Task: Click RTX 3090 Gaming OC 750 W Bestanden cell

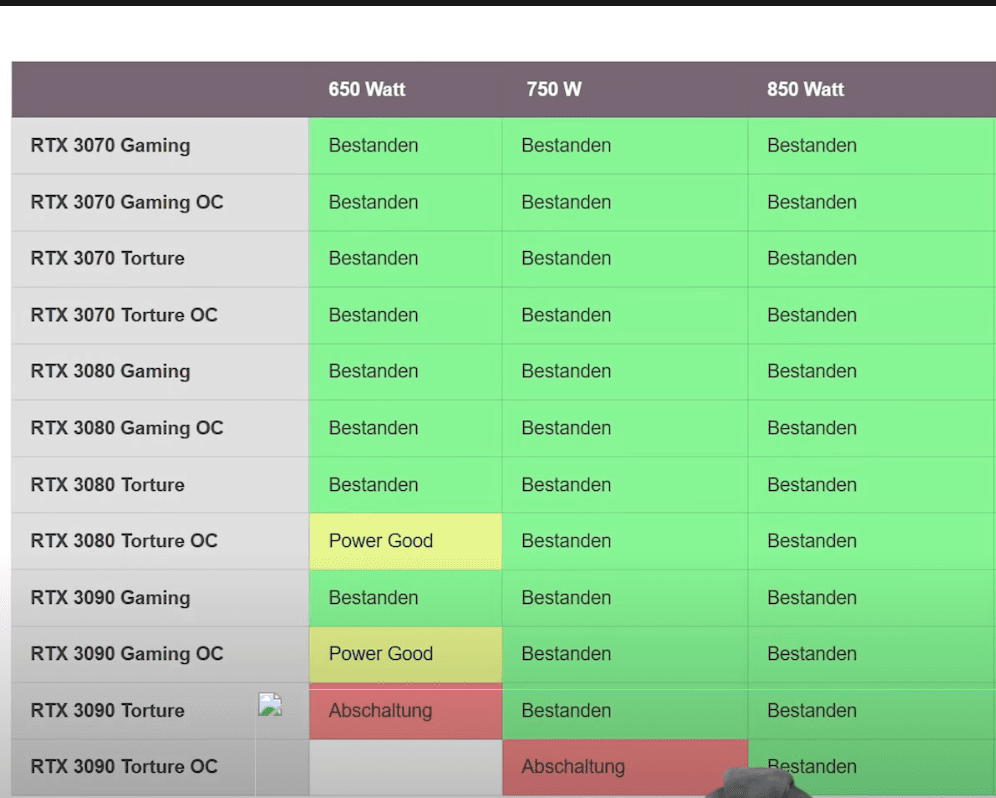Action: click(625, 654)
